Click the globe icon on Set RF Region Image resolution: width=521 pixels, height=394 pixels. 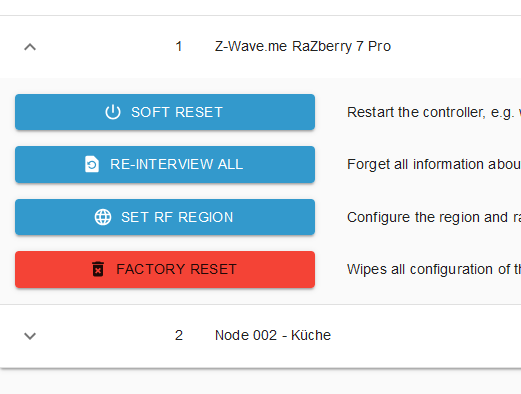point(103,217)
